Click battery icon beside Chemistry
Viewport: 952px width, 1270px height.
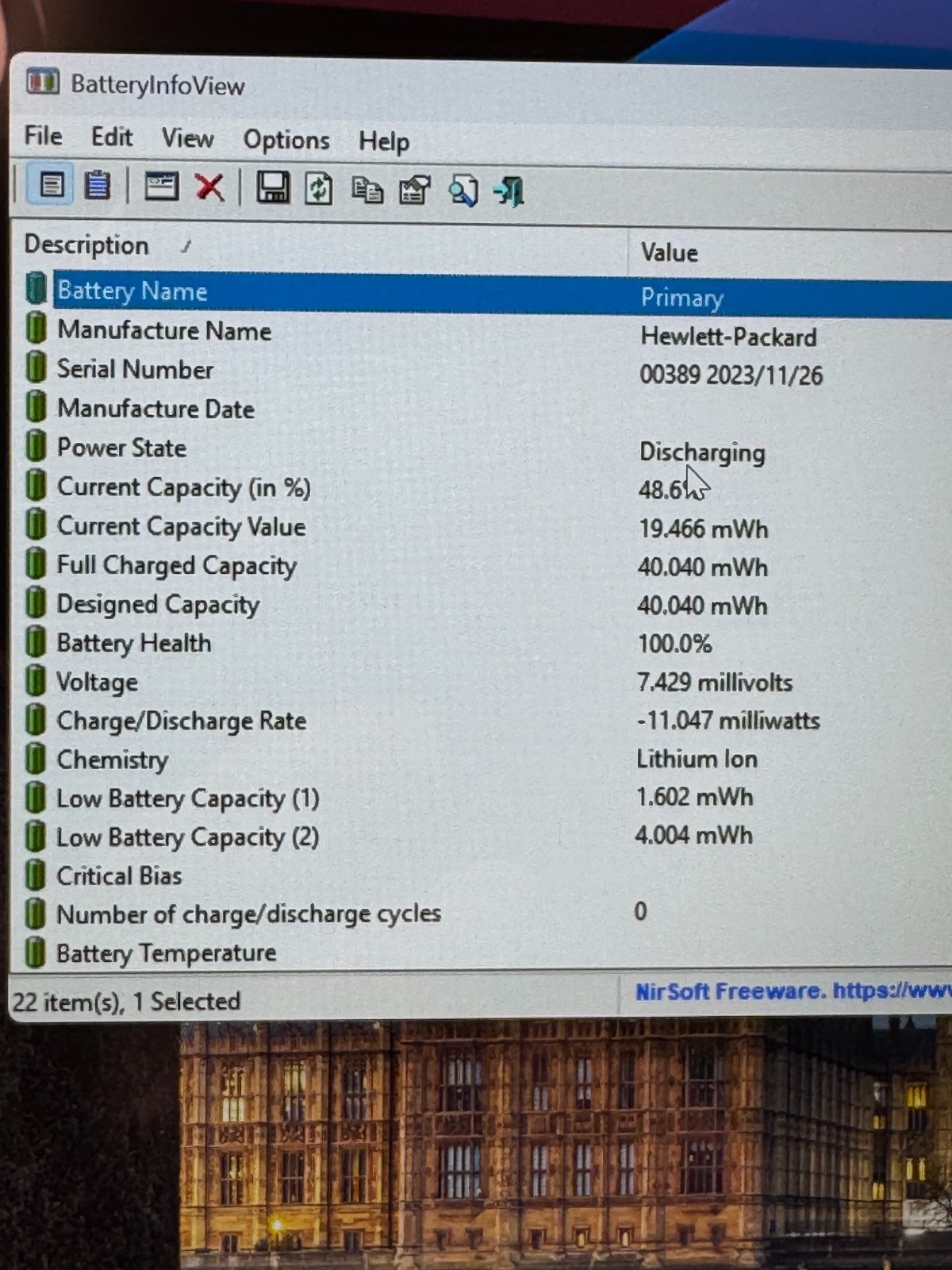pos(36,758)
